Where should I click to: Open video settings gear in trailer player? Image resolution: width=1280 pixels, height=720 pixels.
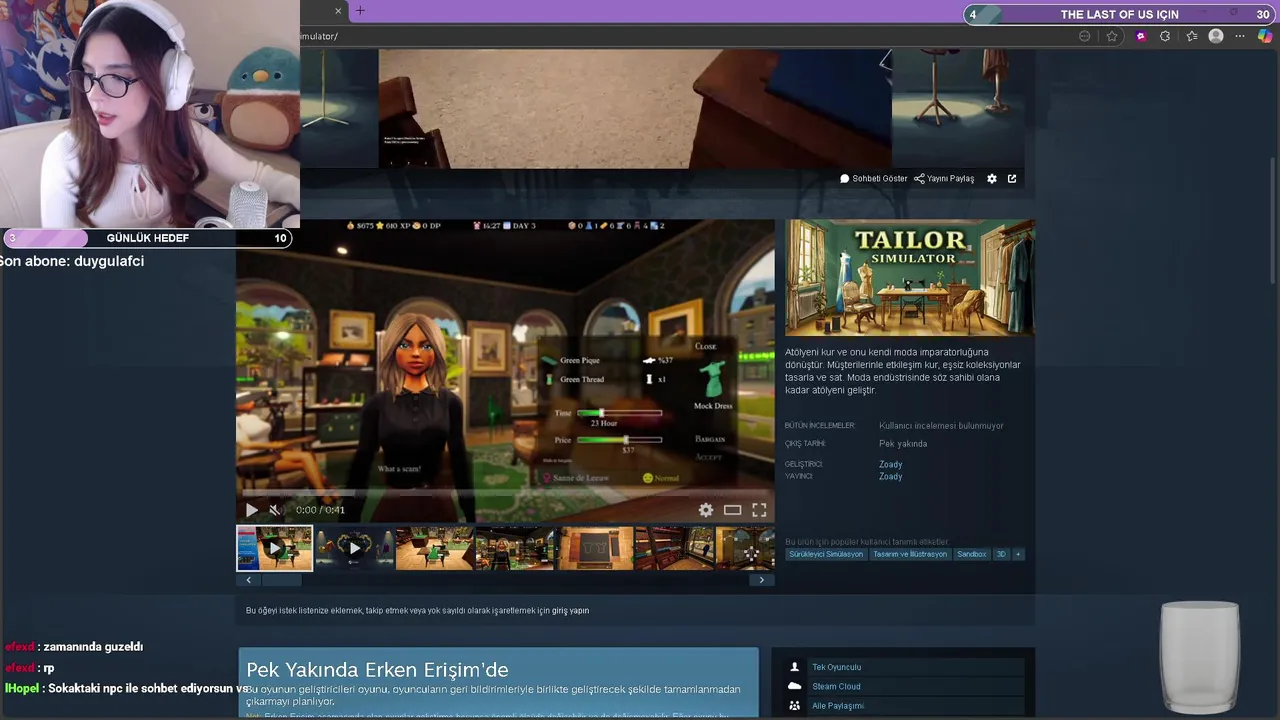pos(706,510)
